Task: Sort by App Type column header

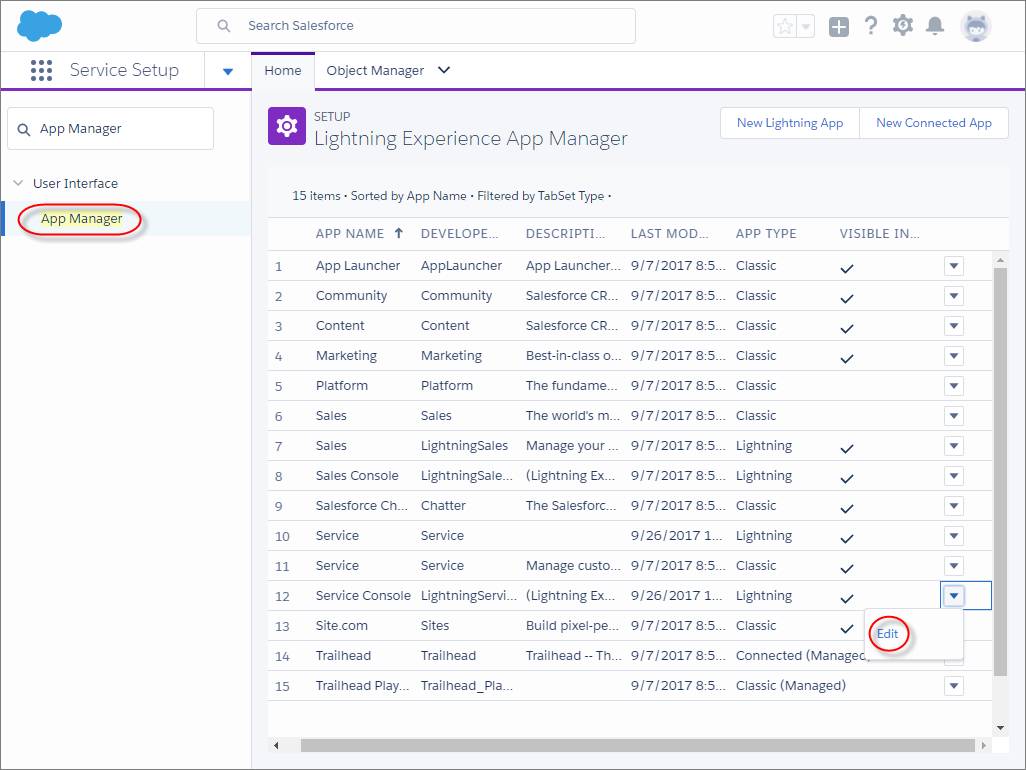Action: click(x=766, y=234)
